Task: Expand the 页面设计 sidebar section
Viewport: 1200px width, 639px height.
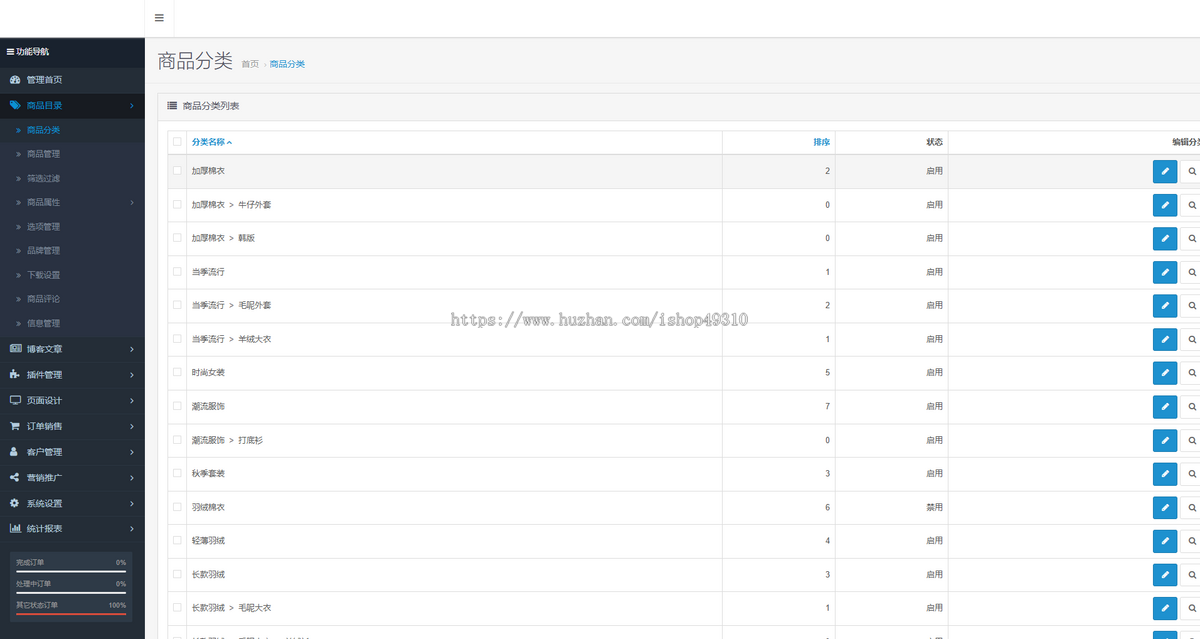Action: click(x=72, y=400)
